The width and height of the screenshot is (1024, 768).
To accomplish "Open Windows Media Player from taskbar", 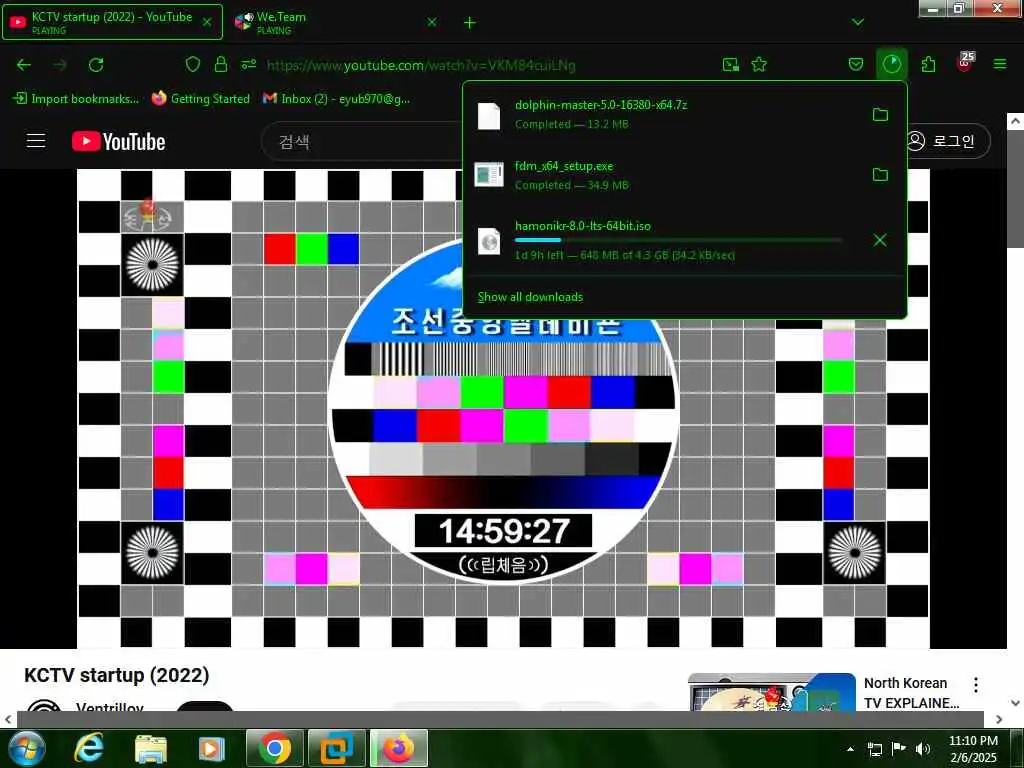I will (212, 748).
